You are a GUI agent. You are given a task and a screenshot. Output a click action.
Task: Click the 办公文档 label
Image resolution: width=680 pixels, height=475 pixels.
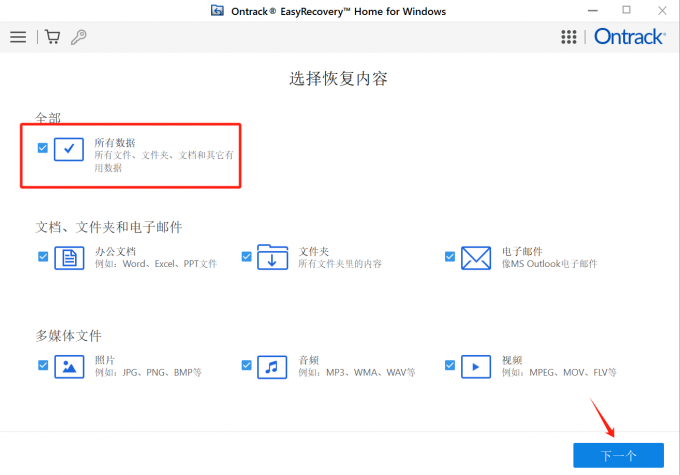tap(115, 252)
